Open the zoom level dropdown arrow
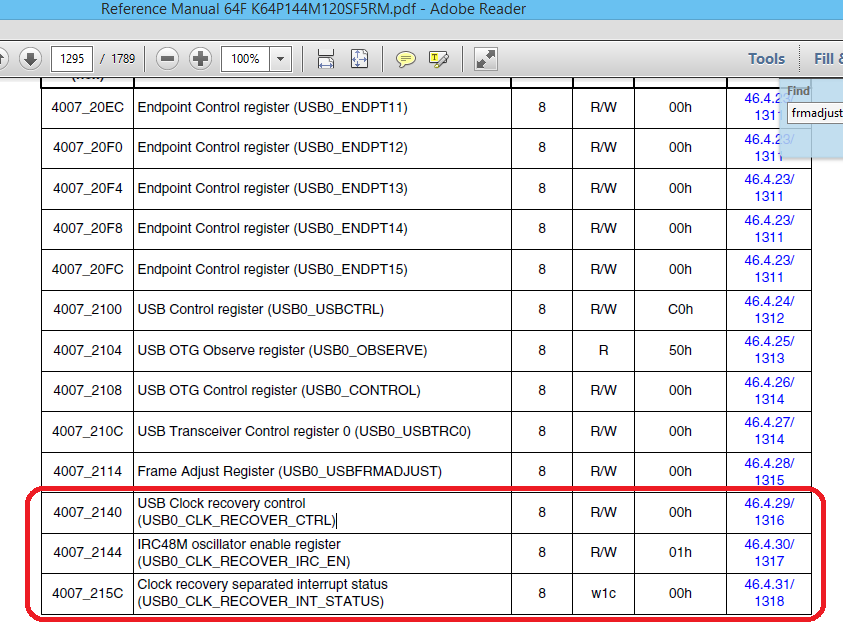Image resolution: width=843 pixels, height=635 pixels. pyautogui.click(x=281, y=59)
